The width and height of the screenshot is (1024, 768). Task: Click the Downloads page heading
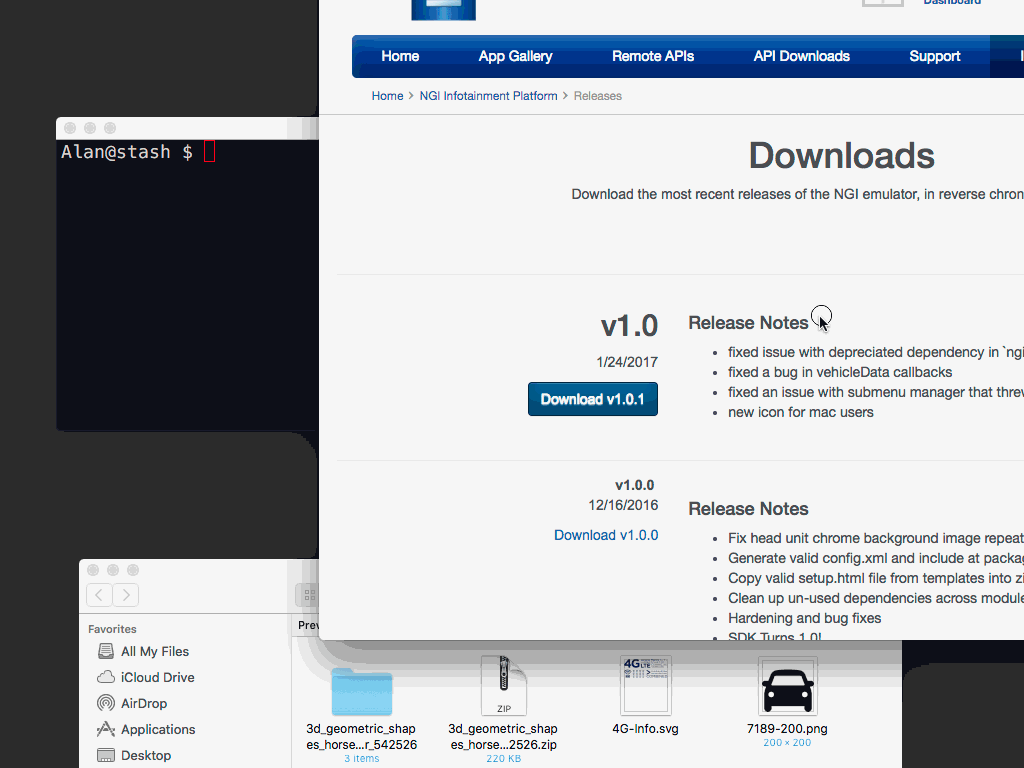pyautogui.click(x=841, y=155)
